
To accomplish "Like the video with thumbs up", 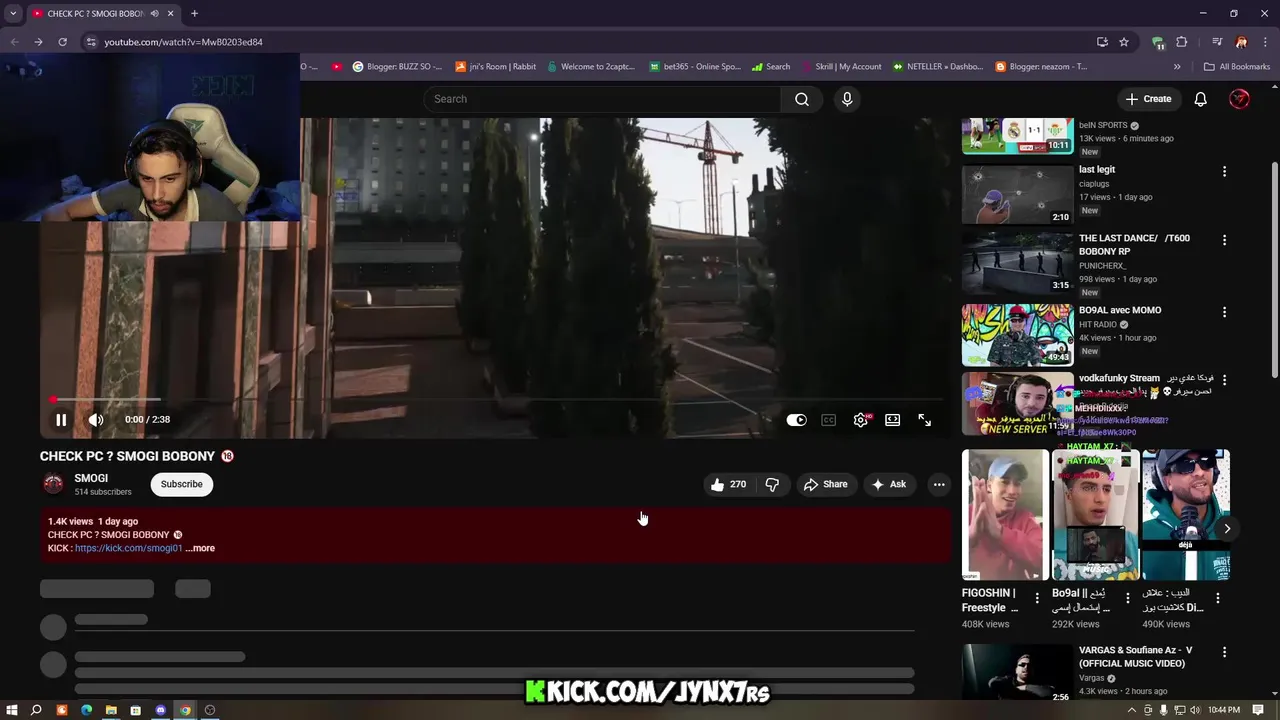I will click(x=729, y=484).
